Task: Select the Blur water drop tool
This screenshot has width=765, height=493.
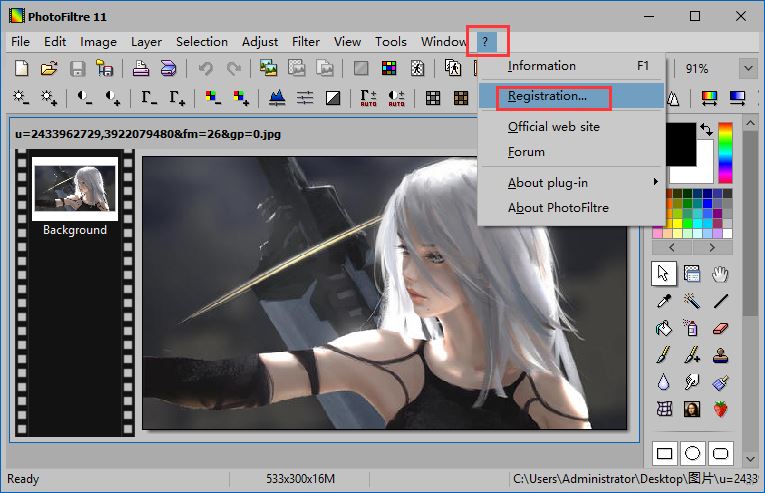Action: click(x=663, y=381)
